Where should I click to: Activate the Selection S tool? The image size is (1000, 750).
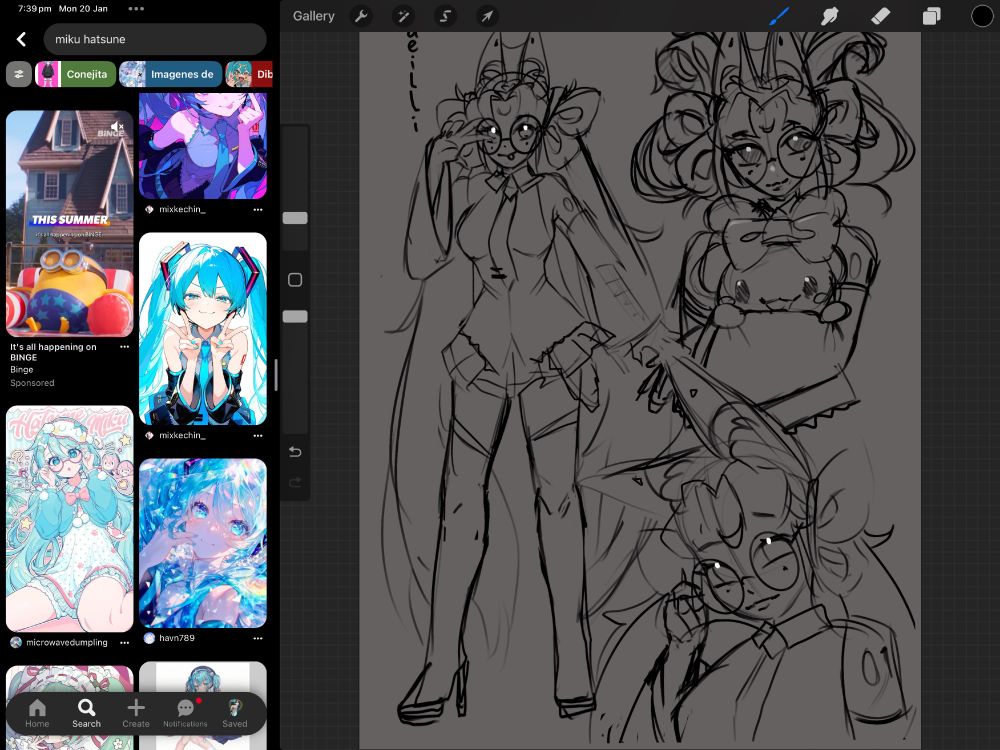445,16
